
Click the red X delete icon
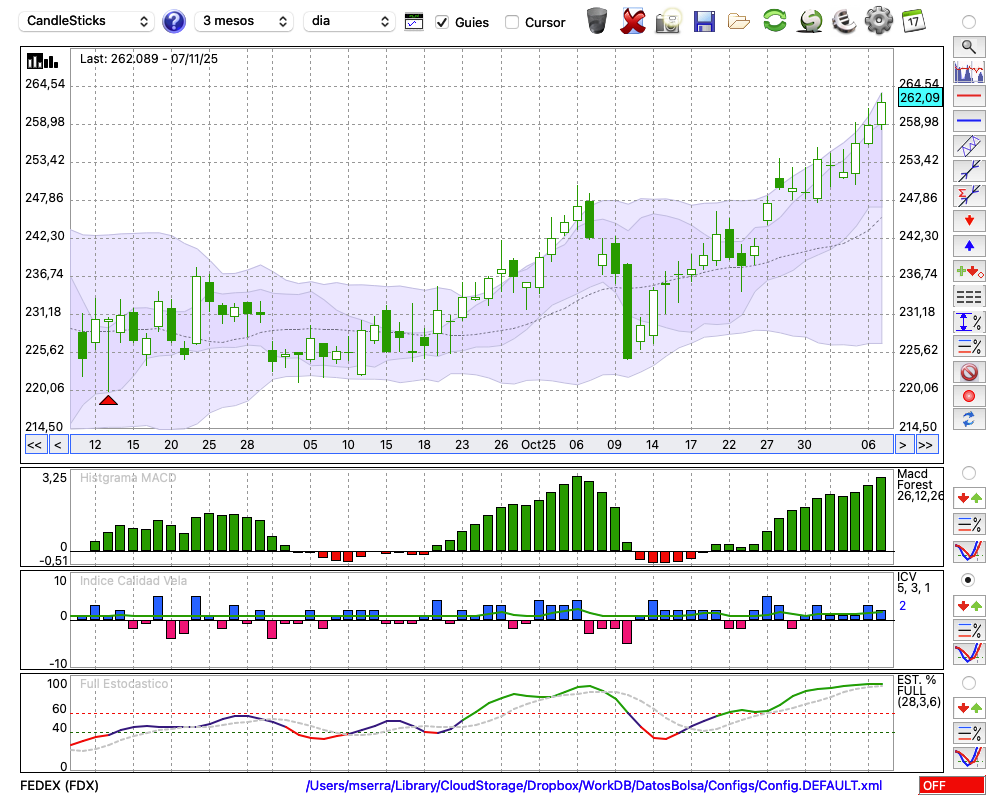[x=633, y=21]
